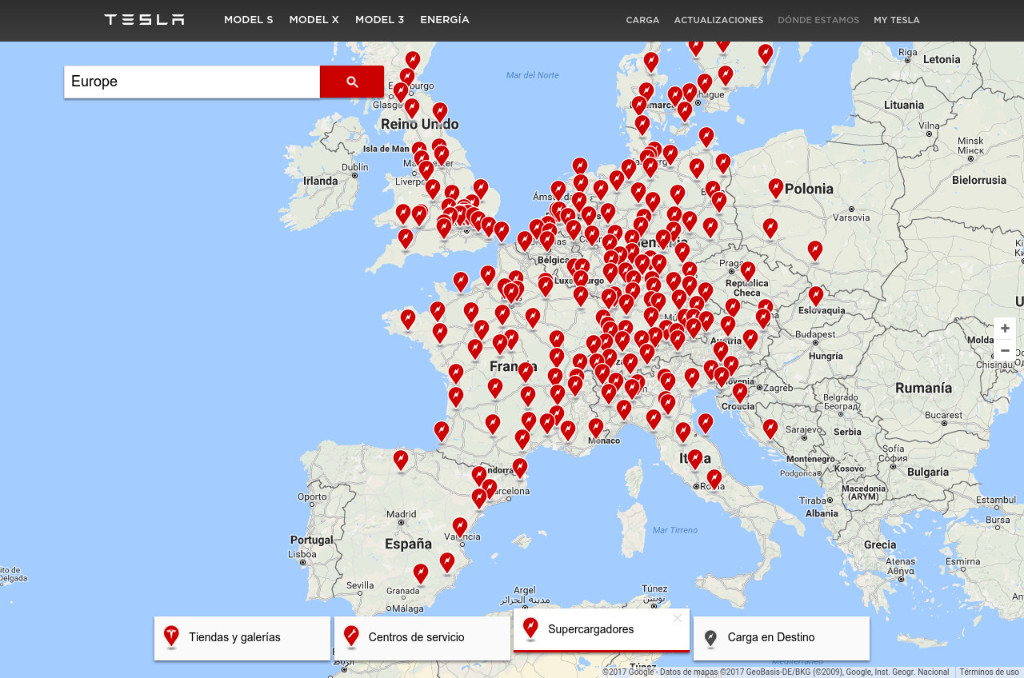Open the Actualizaciones link
The width and height of the screenshot is (1024, 678).
click(718, 20)
